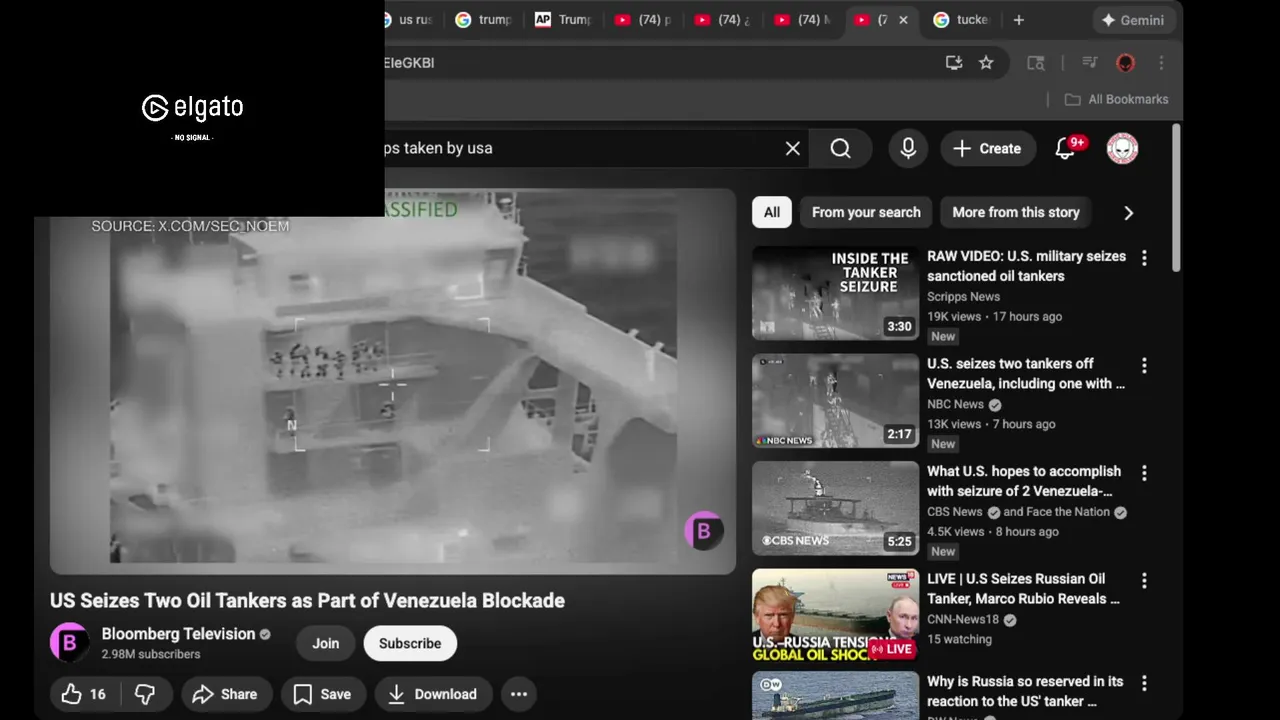This screenshot has height=720, width=1280.
Task: Select the More from this story chip
Action: pyautogui.click(x=1016, y=212)
